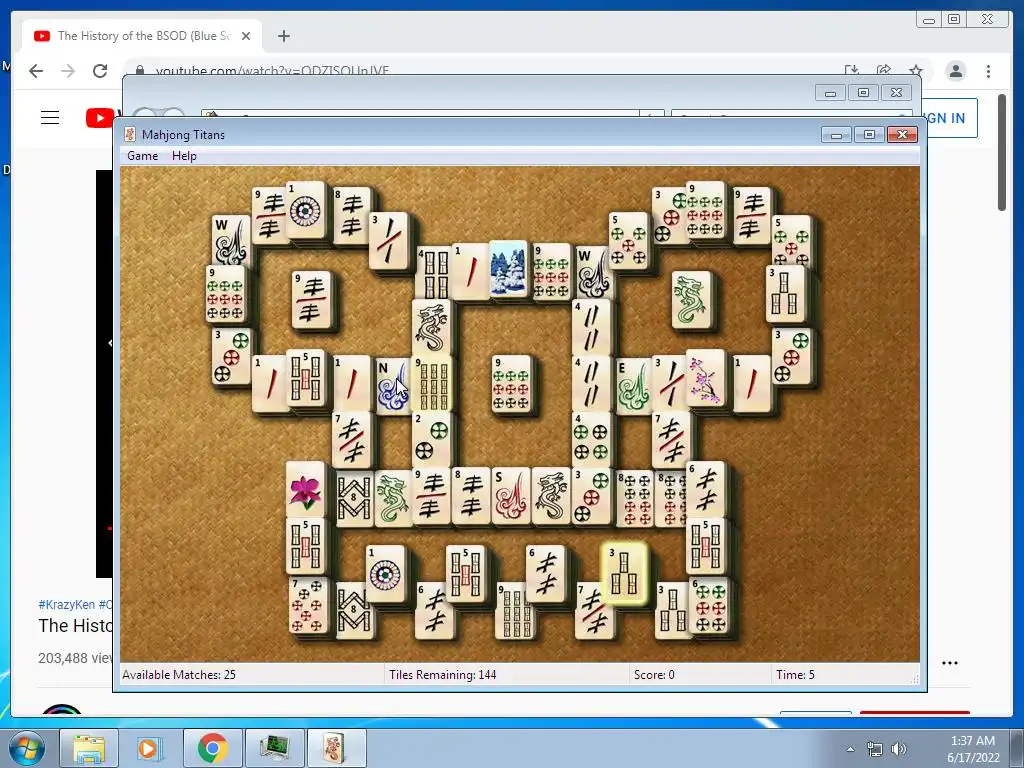
Task: Click the Score: 0 status text
Action: (654, 675)
